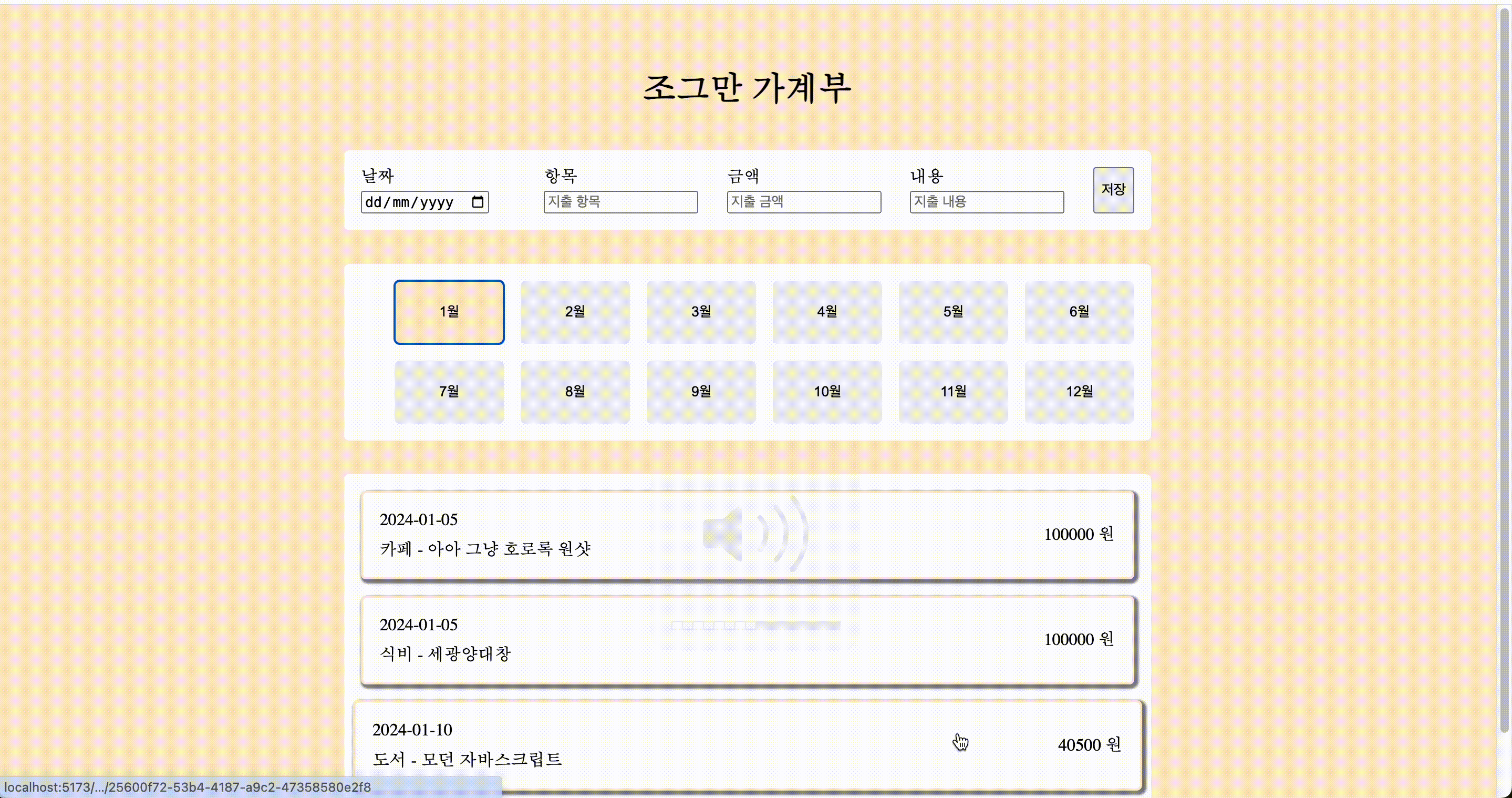Click the 지출 내용 description input field
Screen dimensions: 1512x798
pyautogui.click(x=986, y=202)
